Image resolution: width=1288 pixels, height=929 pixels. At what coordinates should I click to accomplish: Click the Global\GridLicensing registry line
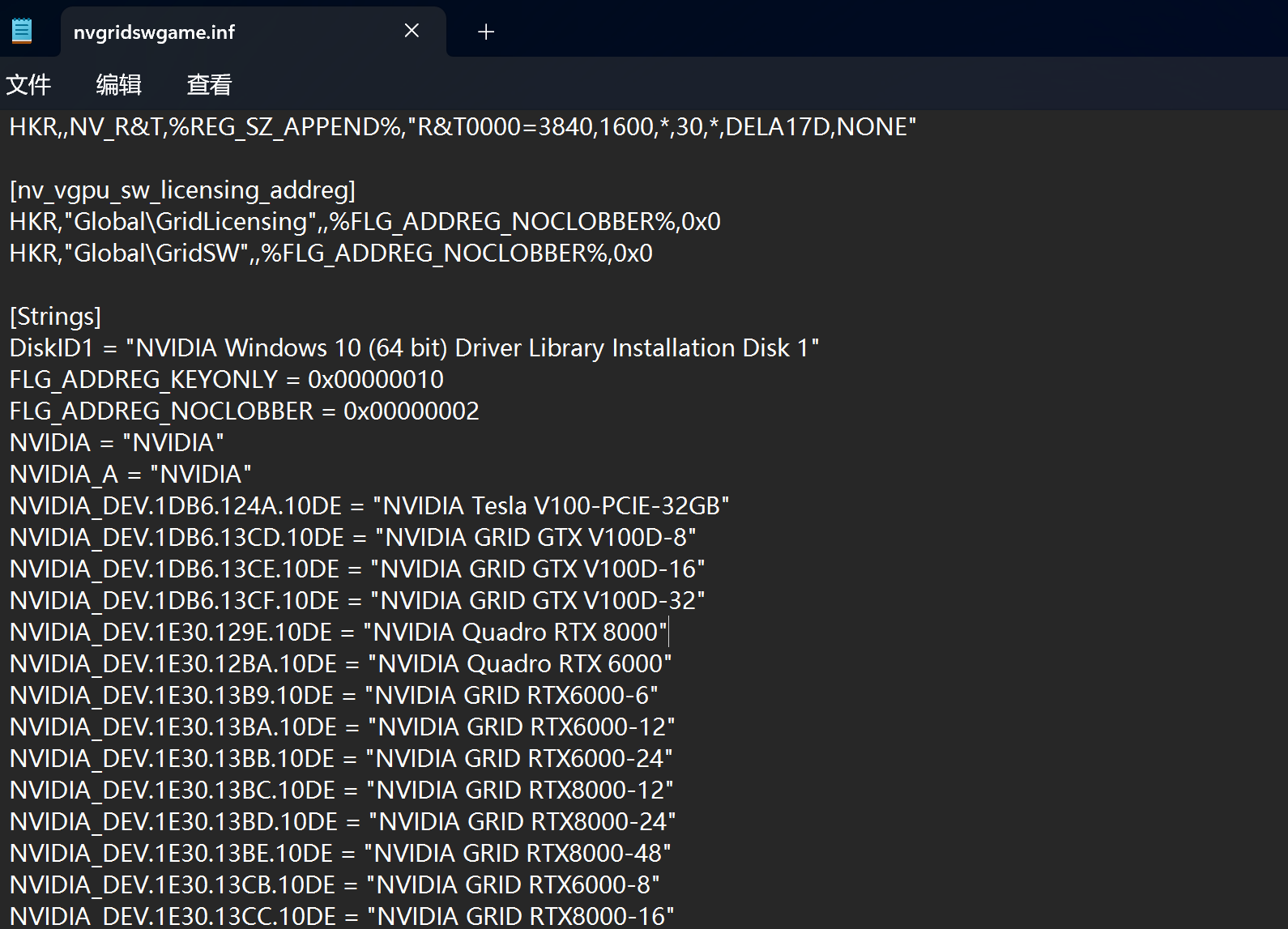click(365, 222)
